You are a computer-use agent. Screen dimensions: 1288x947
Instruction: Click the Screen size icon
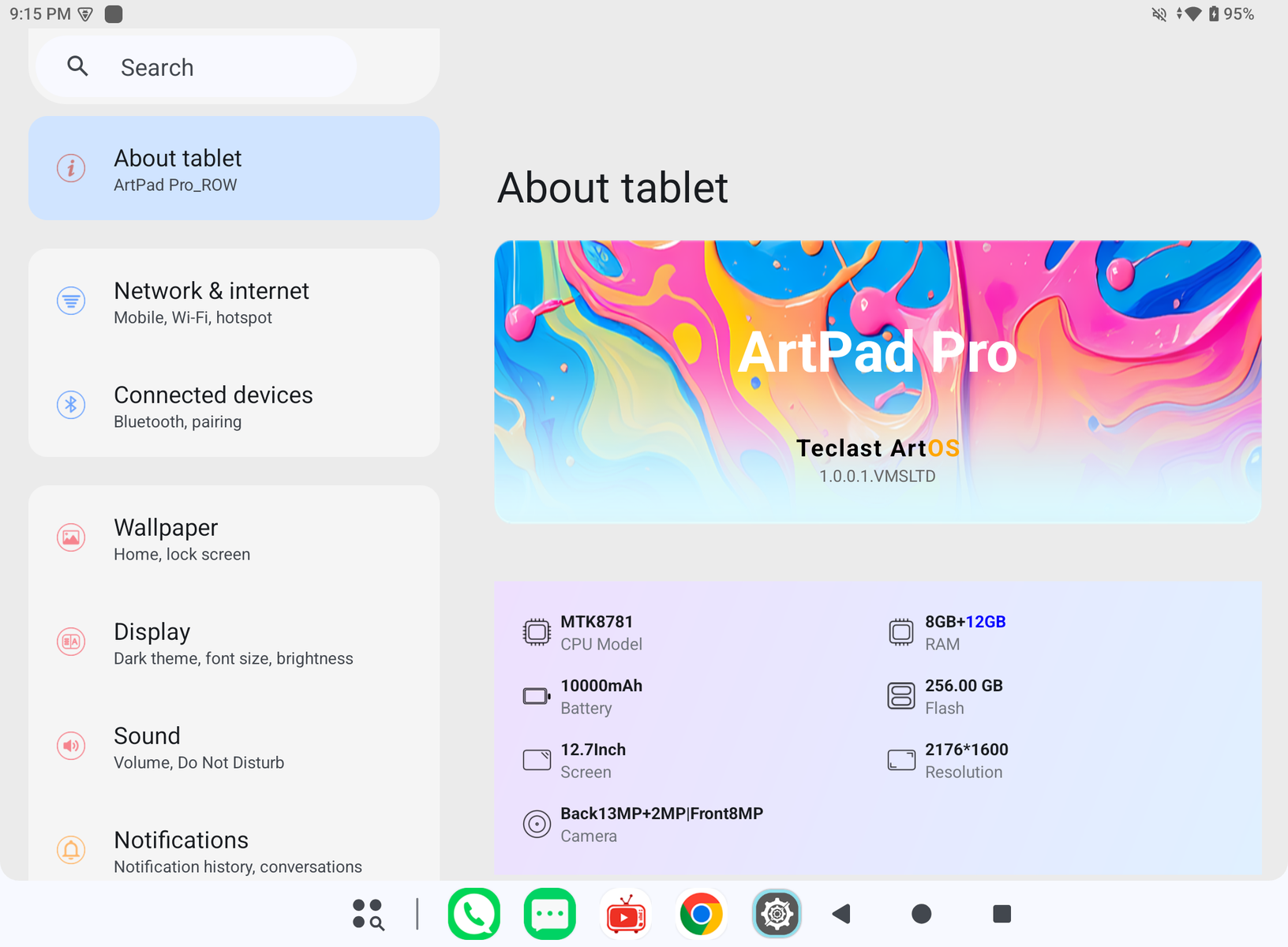537,760
